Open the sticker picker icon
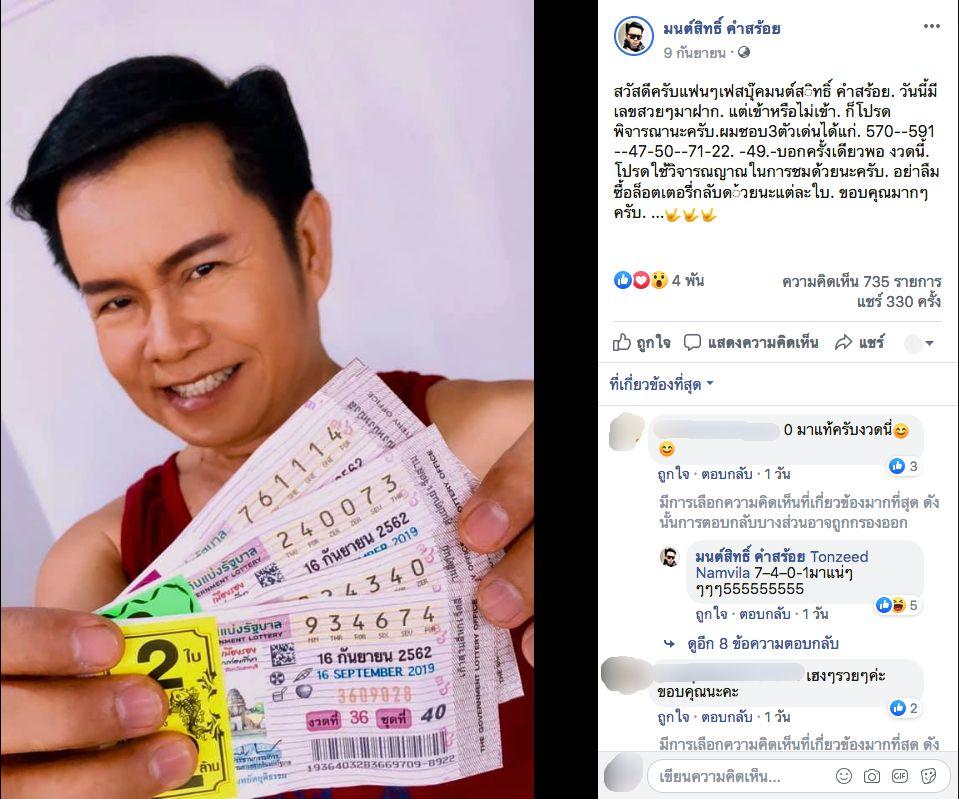 928,776
